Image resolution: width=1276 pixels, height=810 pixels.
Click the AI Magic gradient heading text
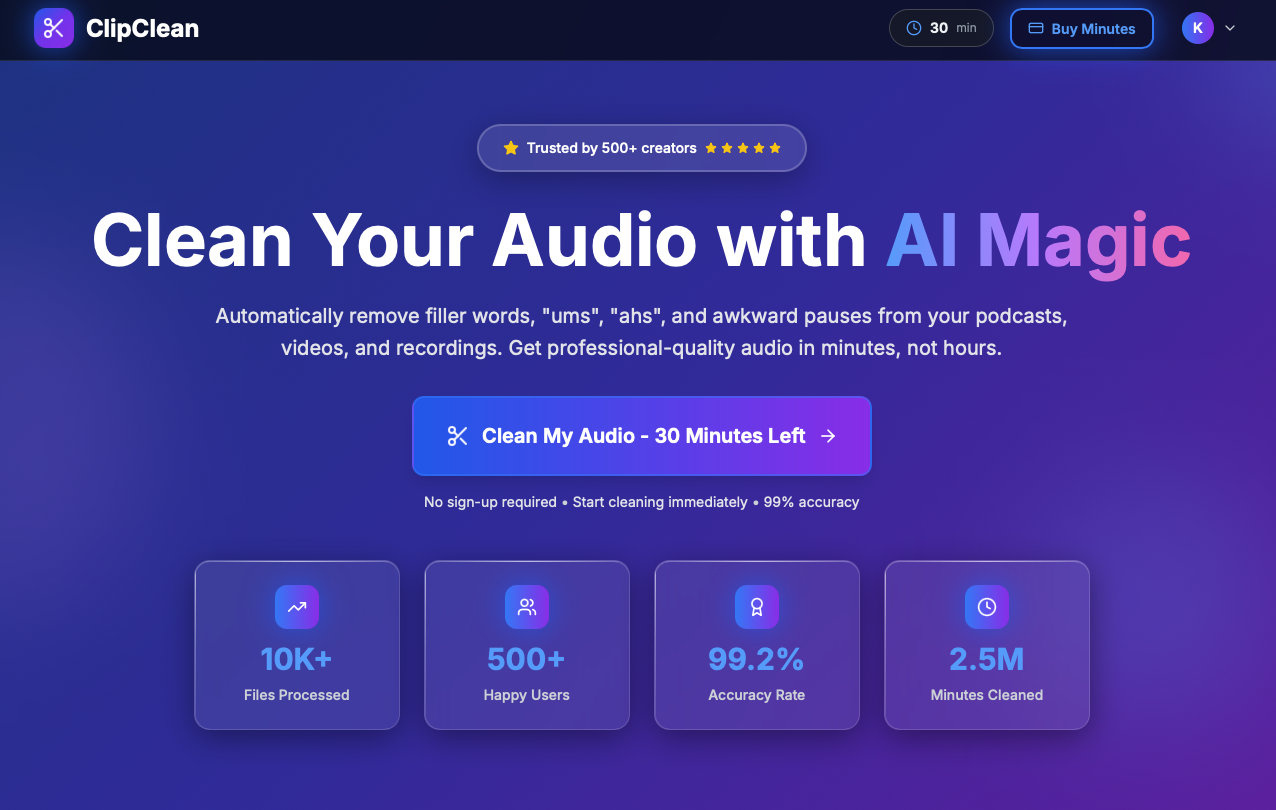pos(1038,241)
